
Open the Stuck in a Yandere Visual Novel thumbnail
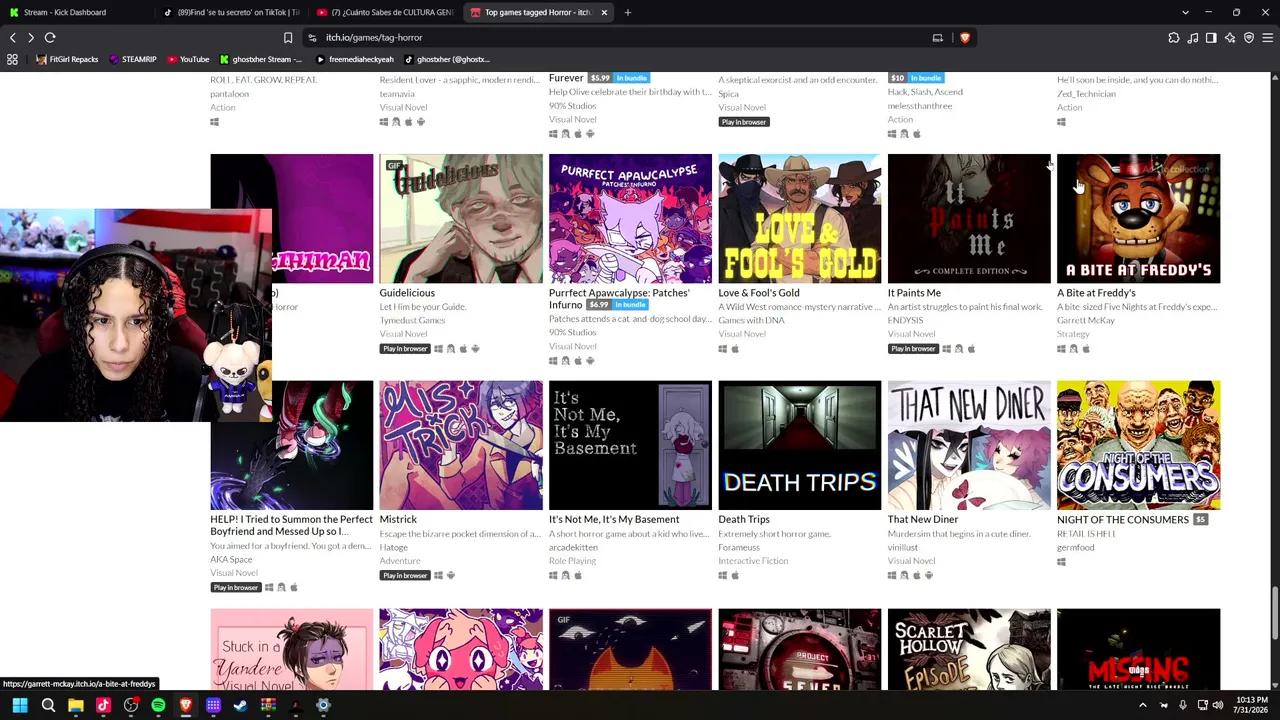coord(292,649)
